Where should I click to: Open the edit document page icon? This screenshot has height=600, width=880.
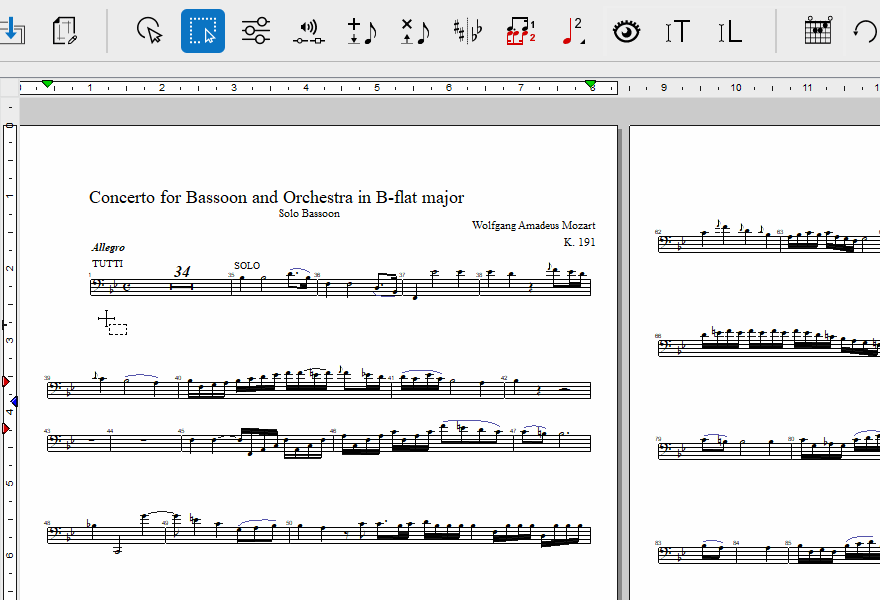click(65, 31)
